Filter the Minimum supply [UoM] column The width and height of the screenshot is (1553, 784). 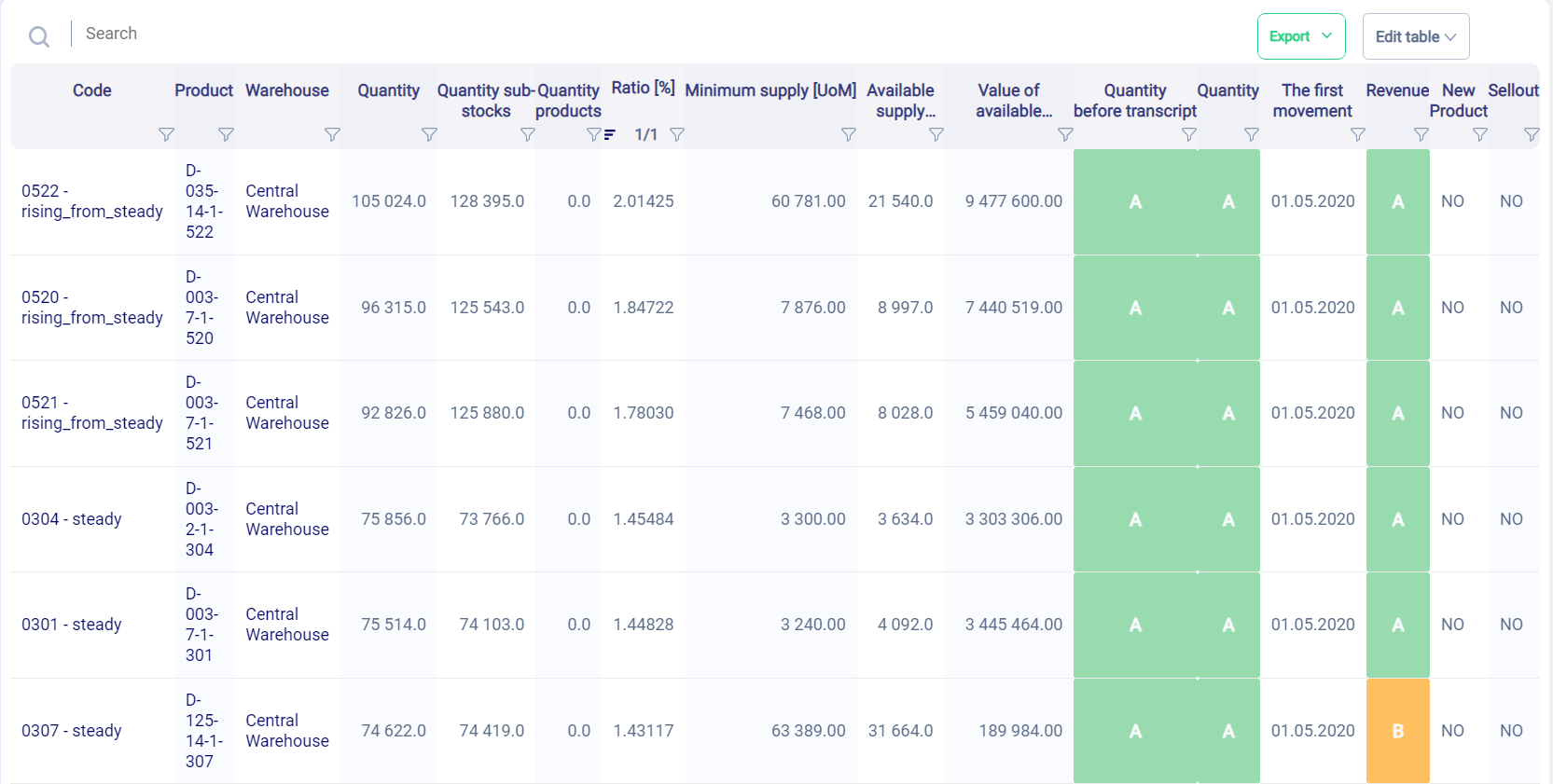[x=848, y=135]
